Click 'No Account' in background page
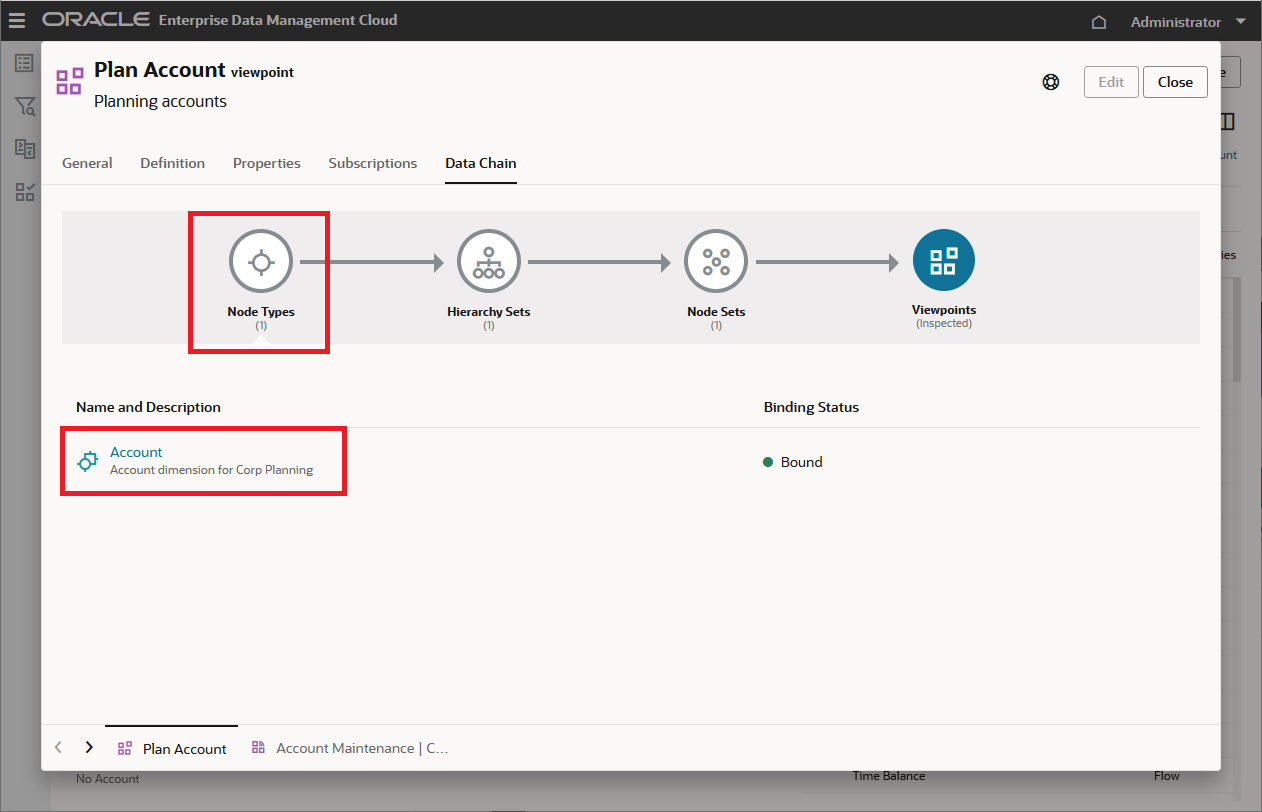Image resolution: width=1262 pixels, height=812 pixels. [x=108, y=779]
